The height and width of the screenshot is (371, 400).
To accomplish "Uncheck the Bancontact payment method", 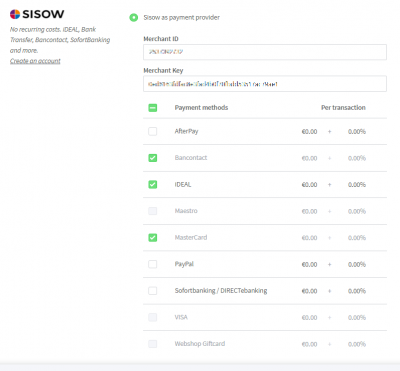I will coord(153,158).
